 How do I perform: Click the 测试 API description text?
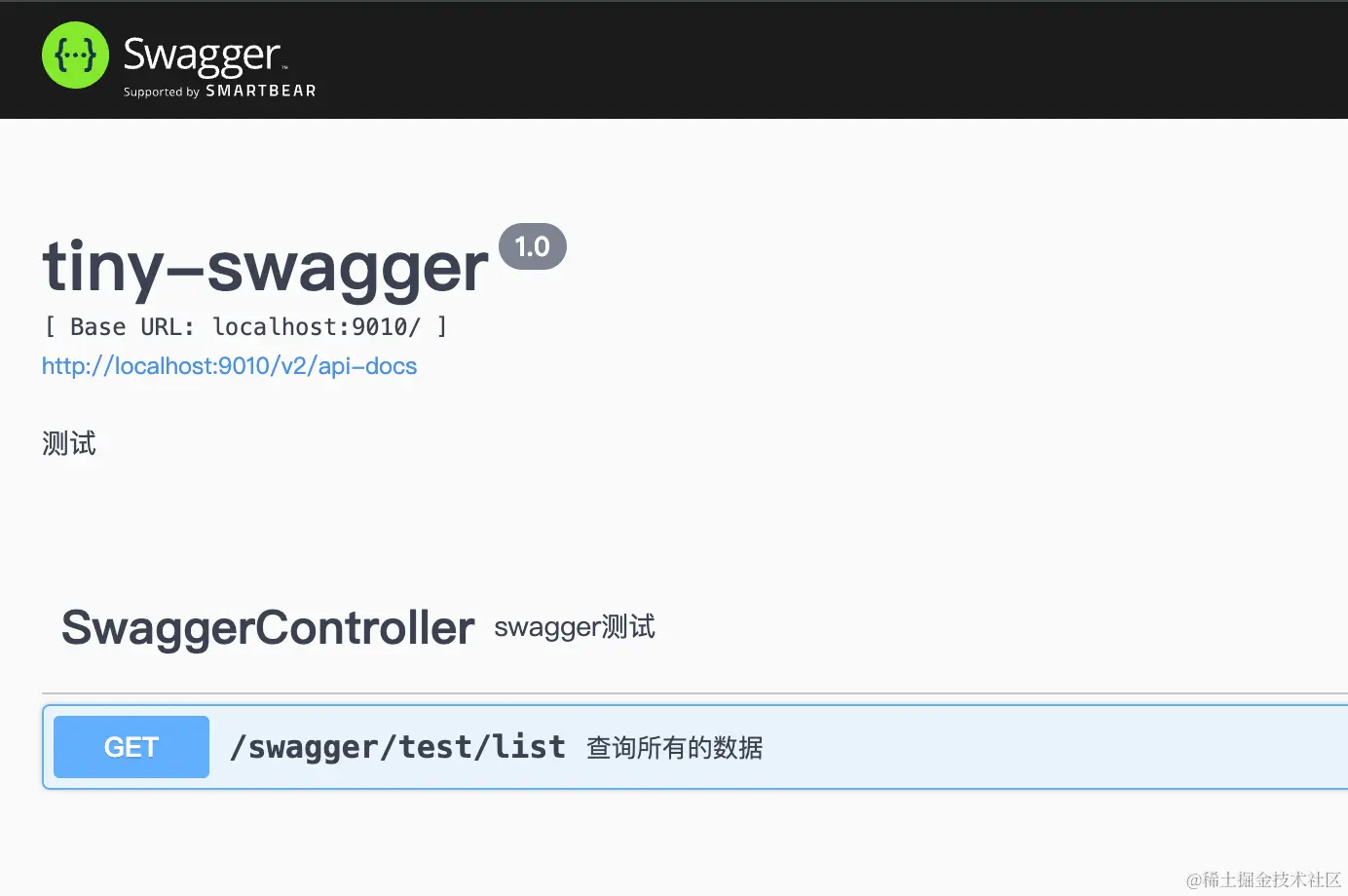coord(69,444)
